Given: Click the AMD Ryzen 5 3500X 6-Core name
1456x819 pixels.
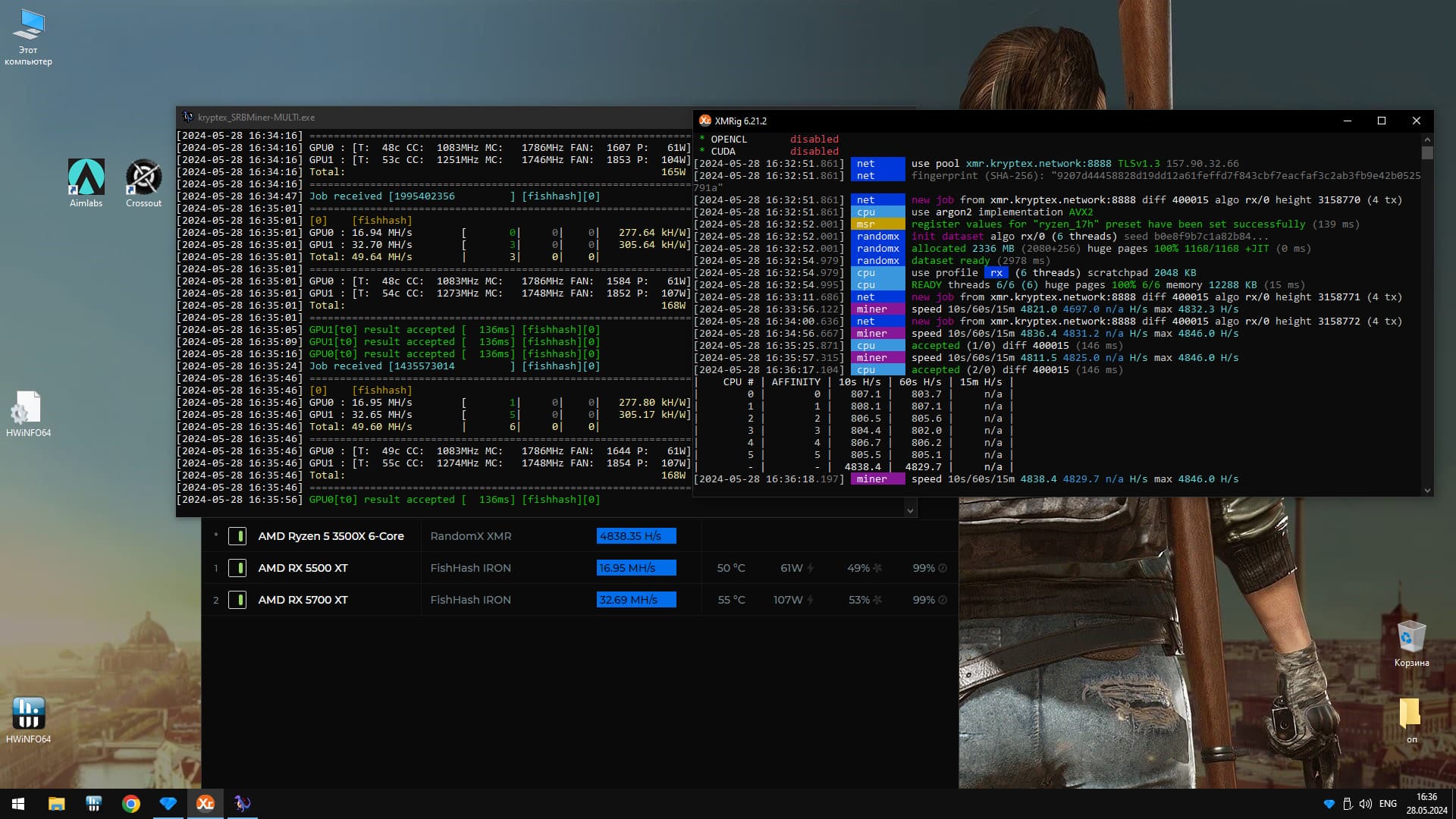Looking at the screenshot, I should click(x=331, y=536).
